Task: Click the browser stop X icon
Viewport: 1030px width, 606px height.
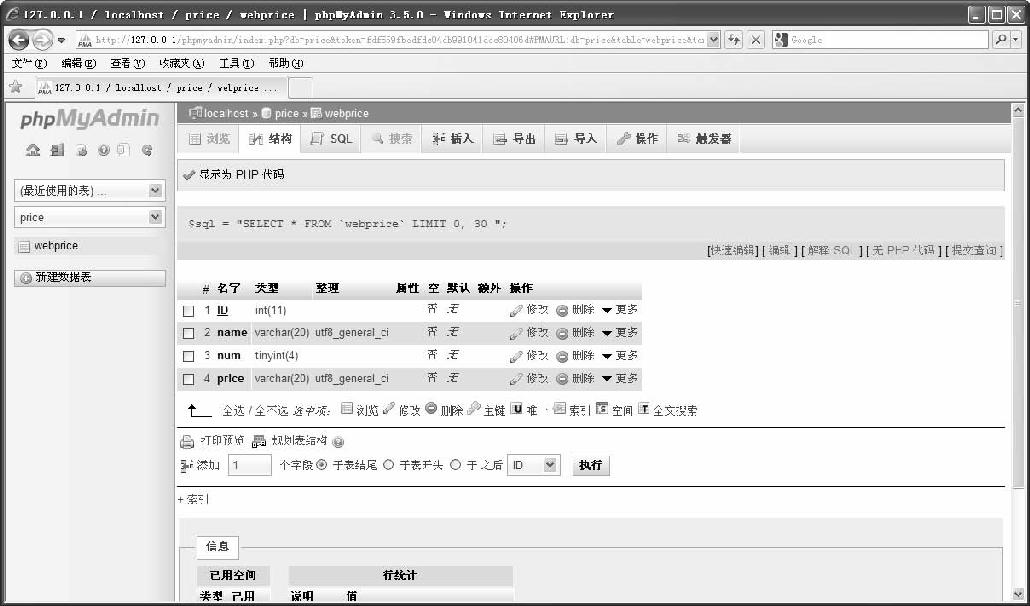Action: pos(756,40)
